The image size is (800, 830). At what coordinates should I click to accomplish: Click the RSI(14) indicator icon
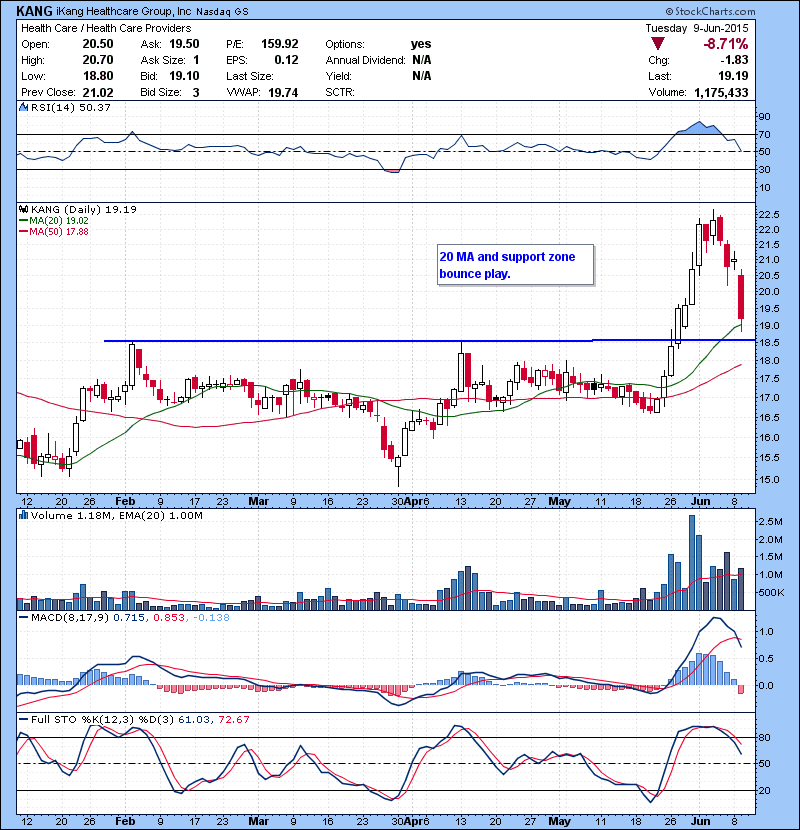point(23,107)
